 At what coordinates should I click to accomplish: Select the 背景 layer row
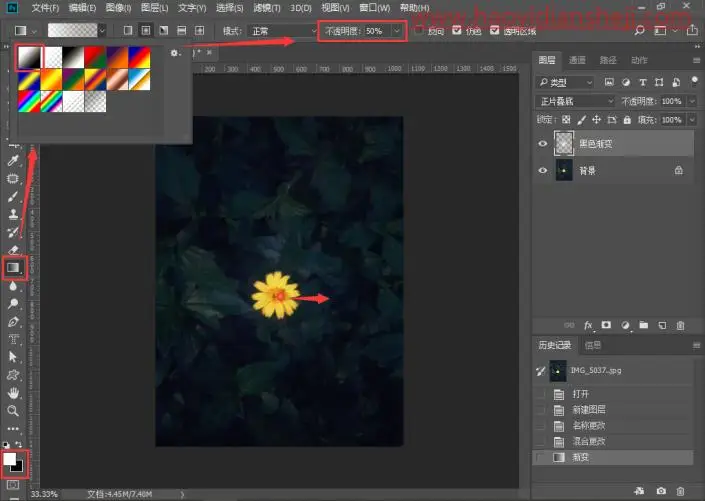[x=613, y=170]
